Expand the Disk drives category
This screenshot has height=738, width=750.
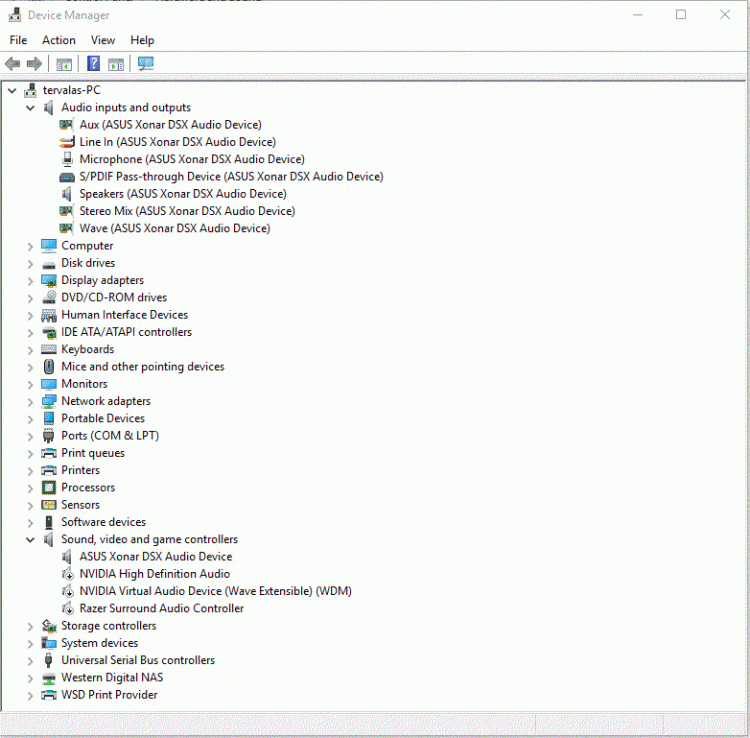click(x=30, y=264)
